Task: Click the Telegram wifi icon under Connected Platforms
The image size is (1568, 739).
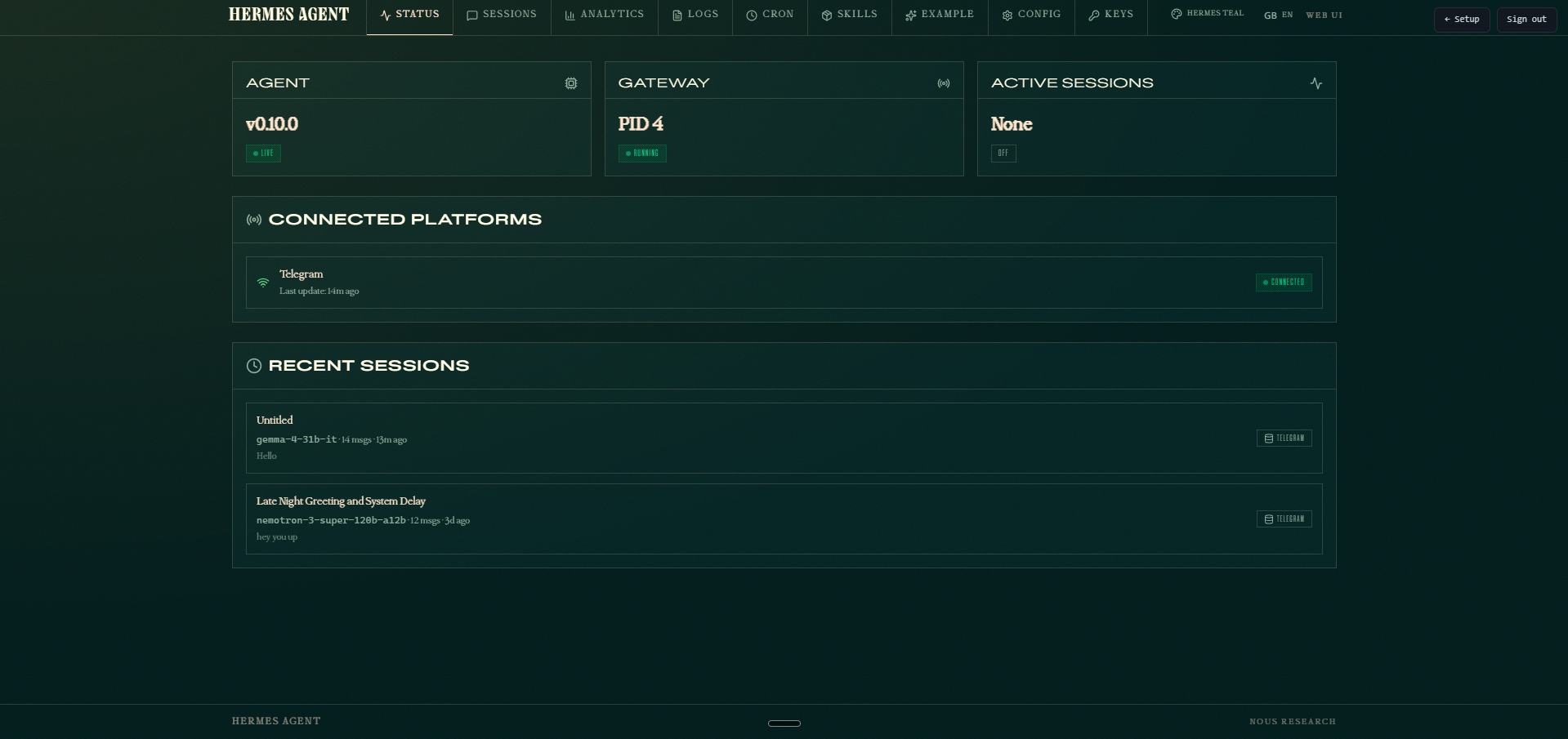Action: (x=262, y=283)
